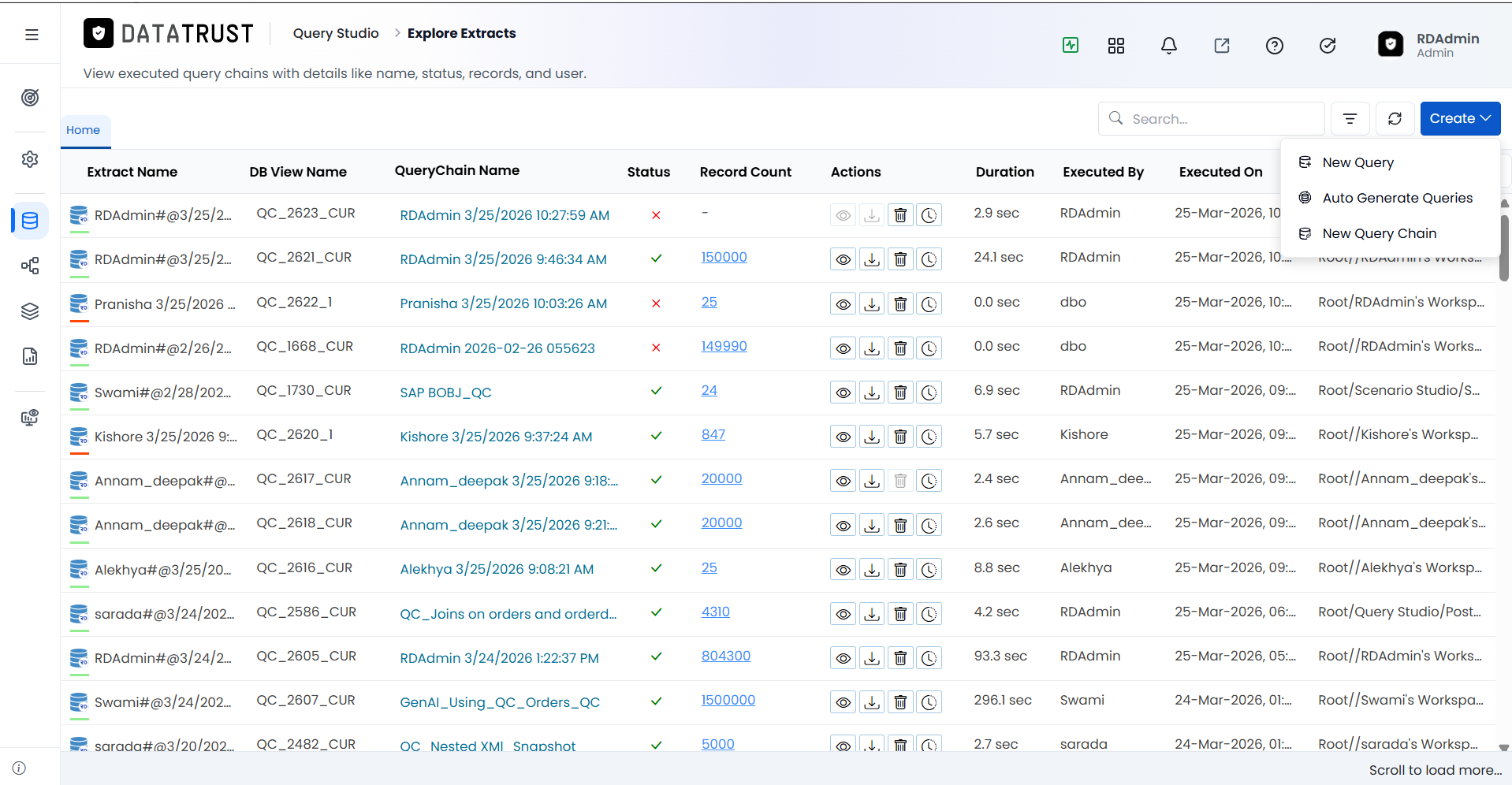Open GenAI_Using_QC_Orders_QC query chain
1512x785 pixels.
500,702
